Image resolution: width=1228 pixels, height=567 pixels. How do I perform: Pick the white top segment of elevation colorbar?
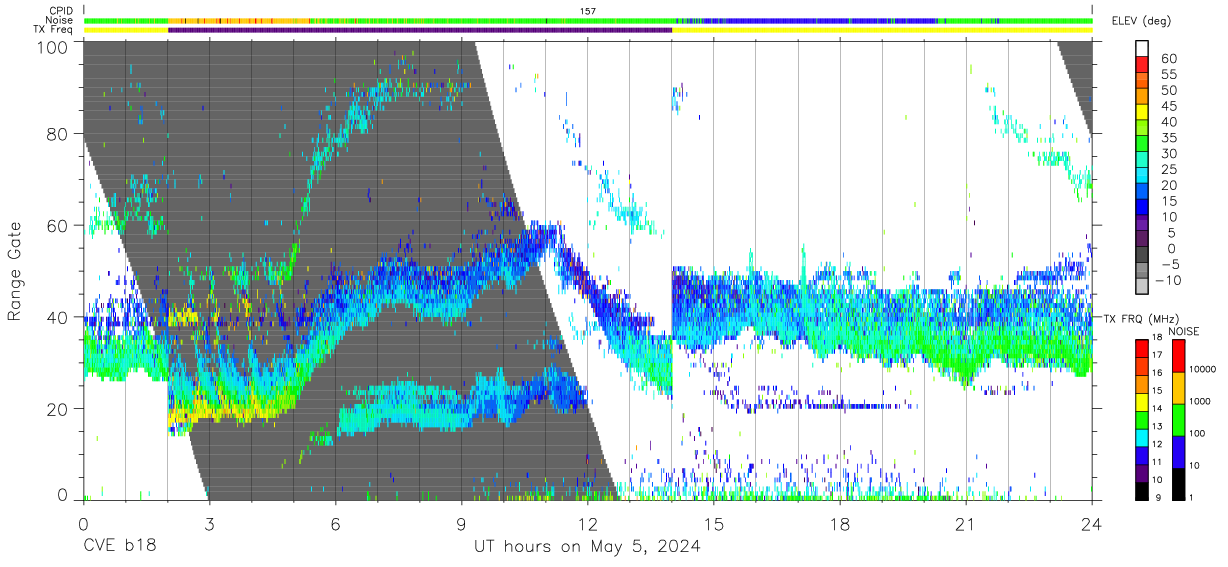pyautogui.click(x=1144, y=49)
